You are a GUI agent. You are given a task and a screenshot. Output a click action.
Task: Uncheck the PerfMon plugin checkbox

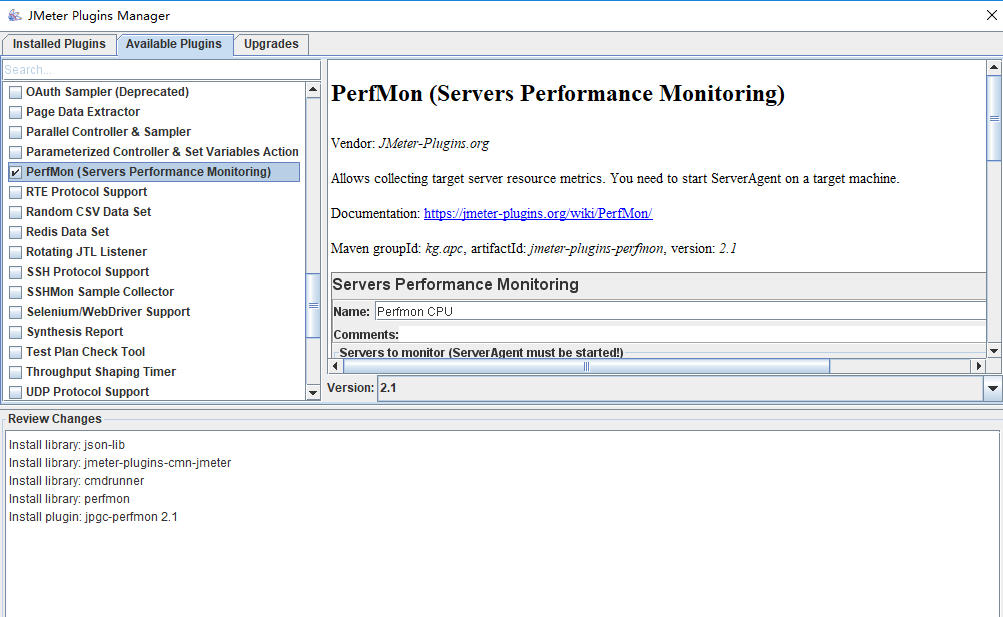coord(15,172)
